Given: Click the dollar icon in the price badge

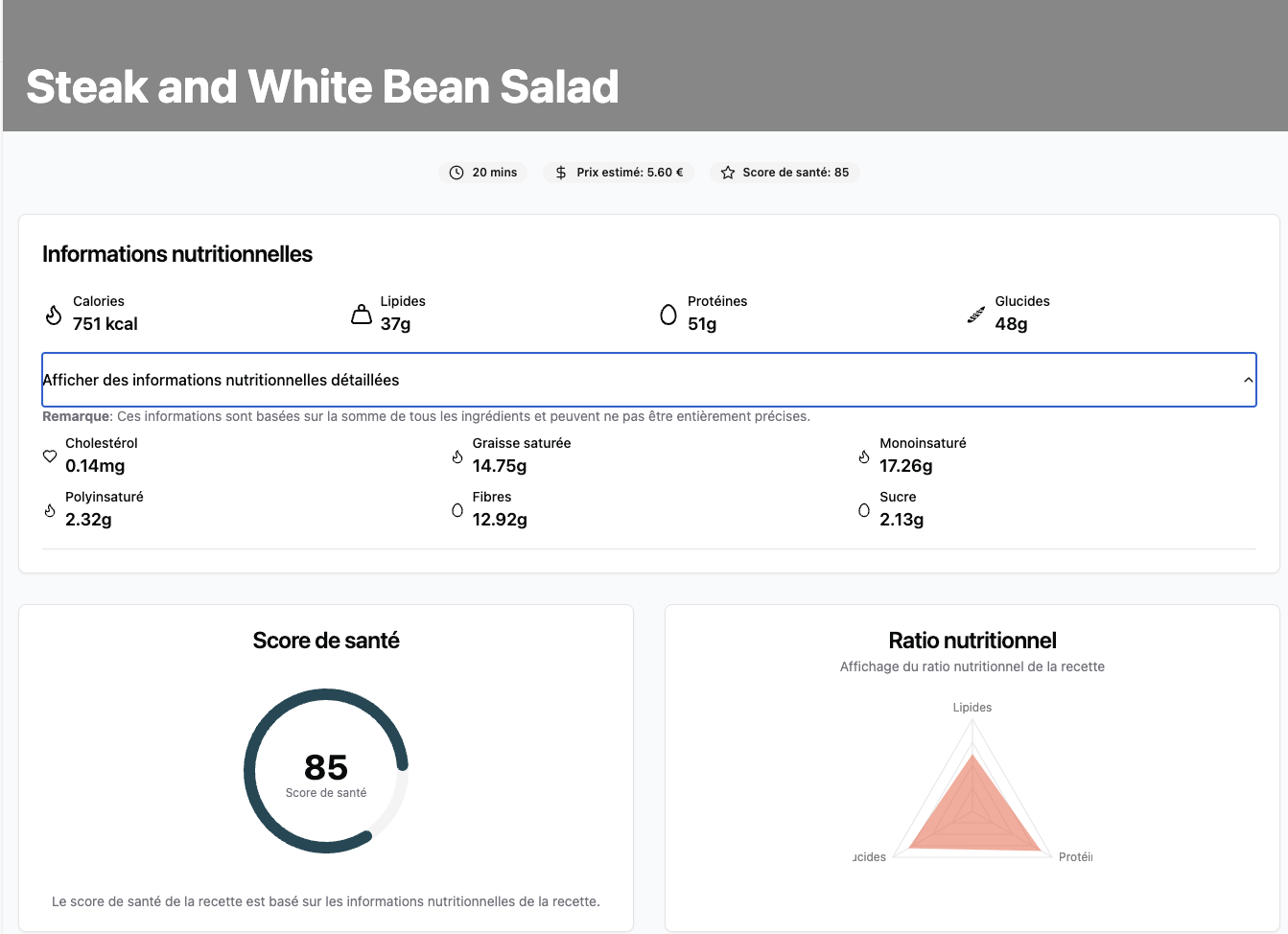Looking at the screenshot, I should [x=561, y=173].
